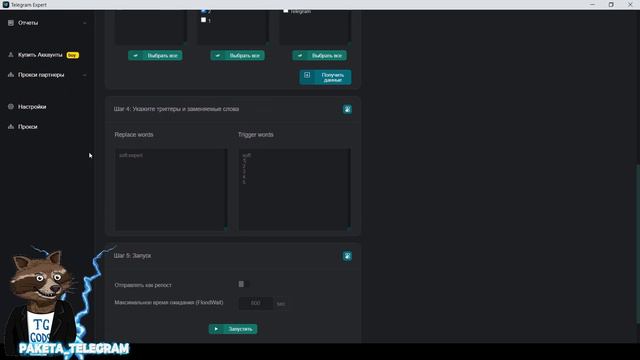Screen dimensions: 640x360
Task: Close the Telegram Expert window
Action: click(x=630, y=4)
